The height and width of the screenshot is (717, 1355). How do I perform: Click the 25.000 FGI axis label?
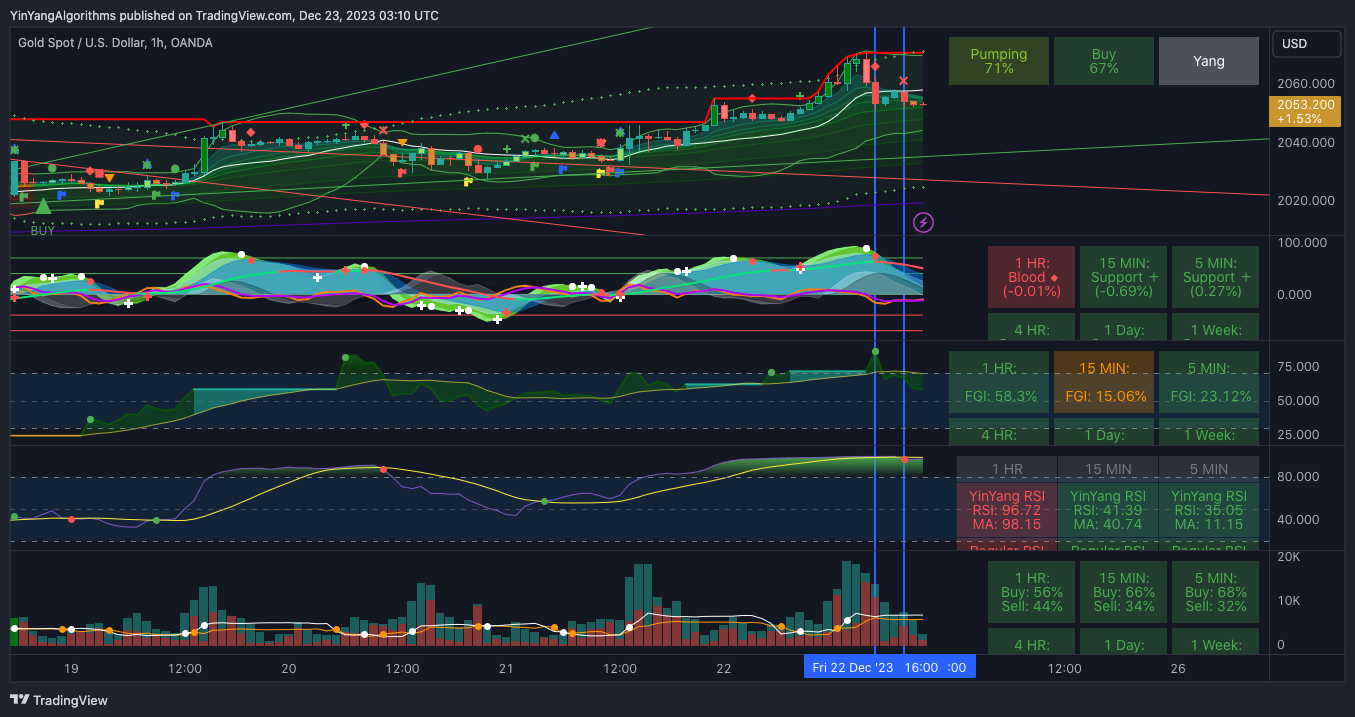pos(1298,435)
